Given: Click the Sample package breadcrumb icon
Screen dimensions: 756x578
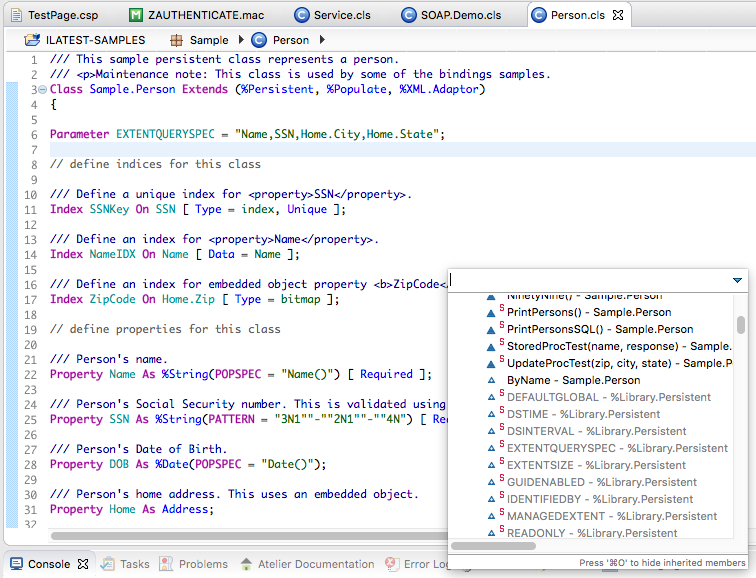Looking at the screenshot, I should (x=176, y=40).
